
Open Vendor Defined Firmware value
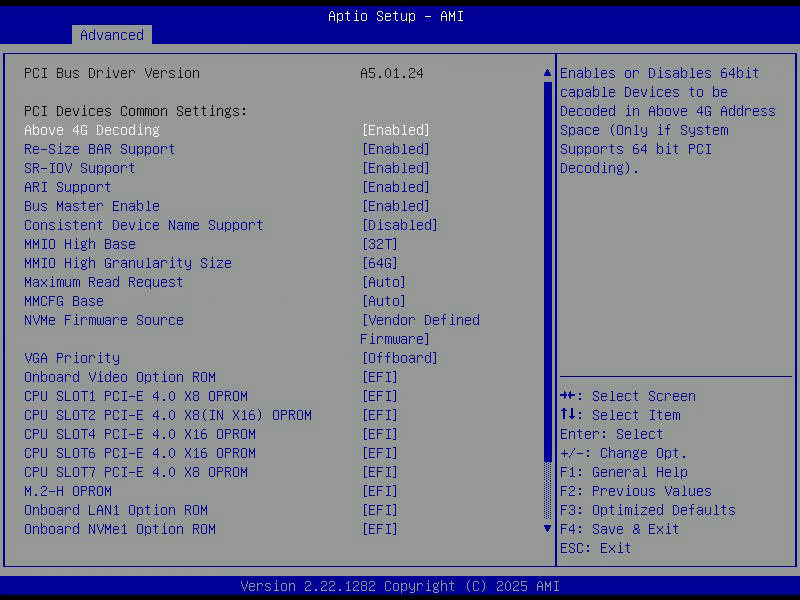tap(420, 330)
